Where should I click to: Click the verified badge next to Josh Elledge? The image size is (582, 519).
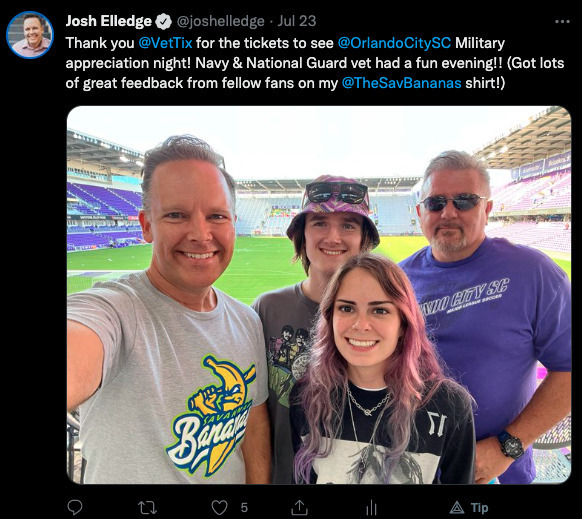coord(163,22)
